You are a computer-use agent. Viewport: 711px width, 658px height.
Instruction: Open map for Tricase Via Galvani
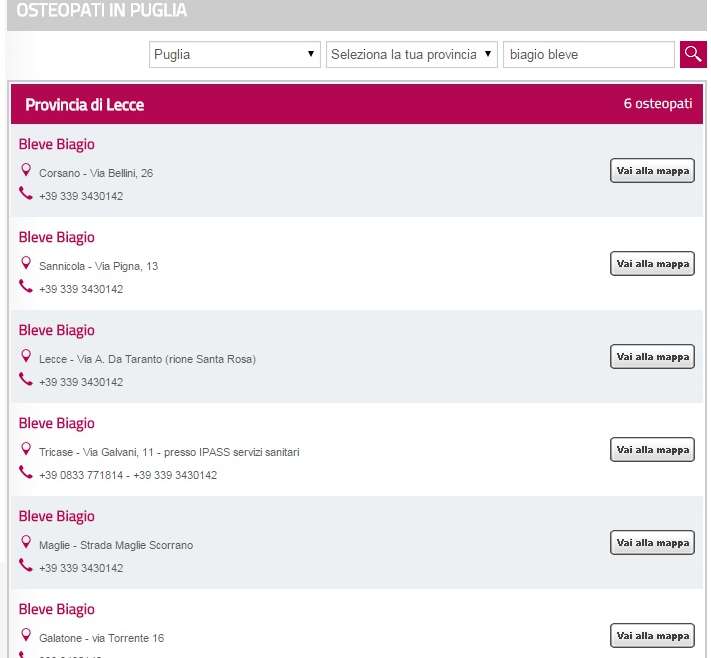[652, 449]
